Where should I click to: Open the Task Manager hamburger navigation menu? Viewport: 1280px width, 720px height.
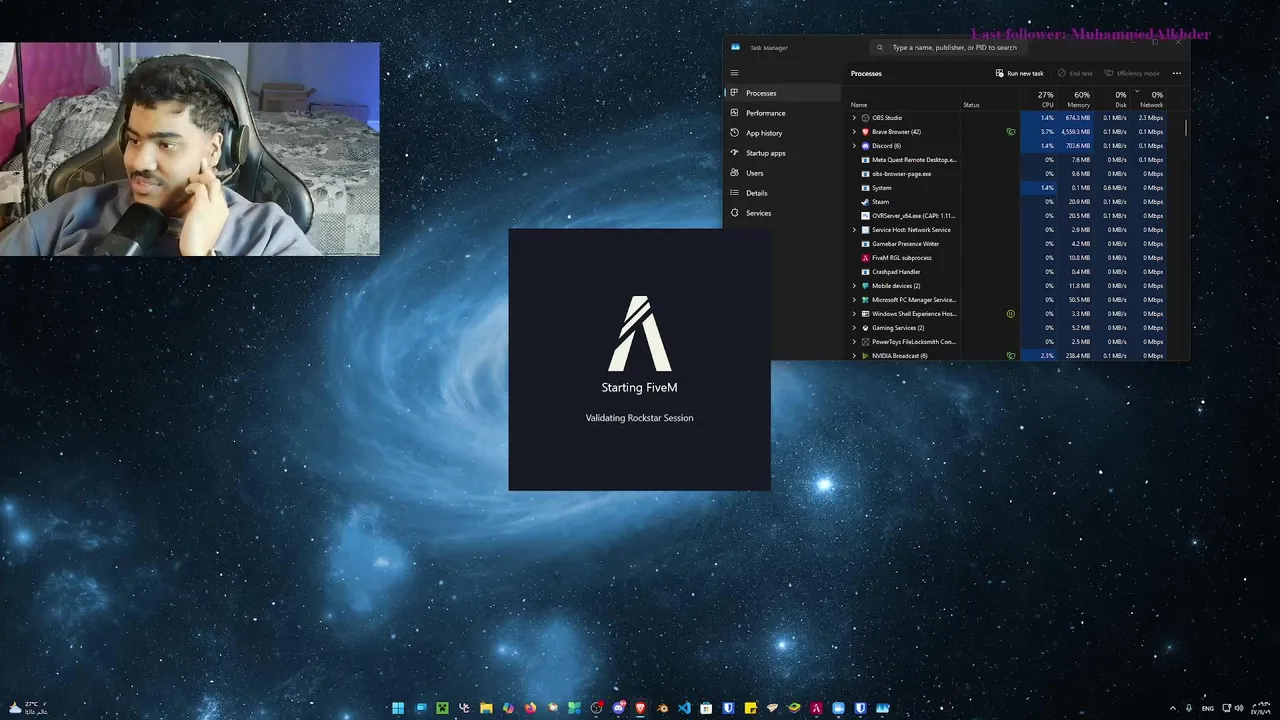pos(734,73)
